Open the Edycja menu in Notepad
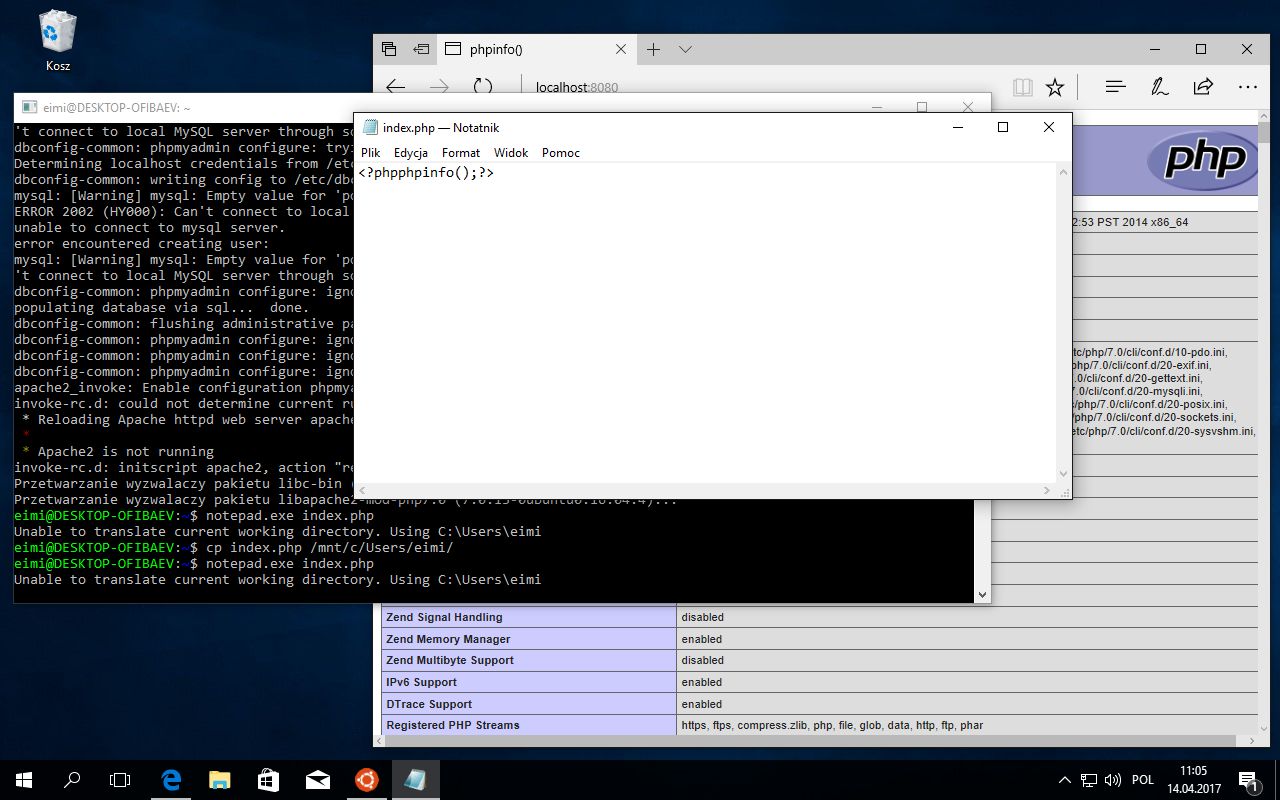Screen dimensions: 1280x800 [410, 153]
